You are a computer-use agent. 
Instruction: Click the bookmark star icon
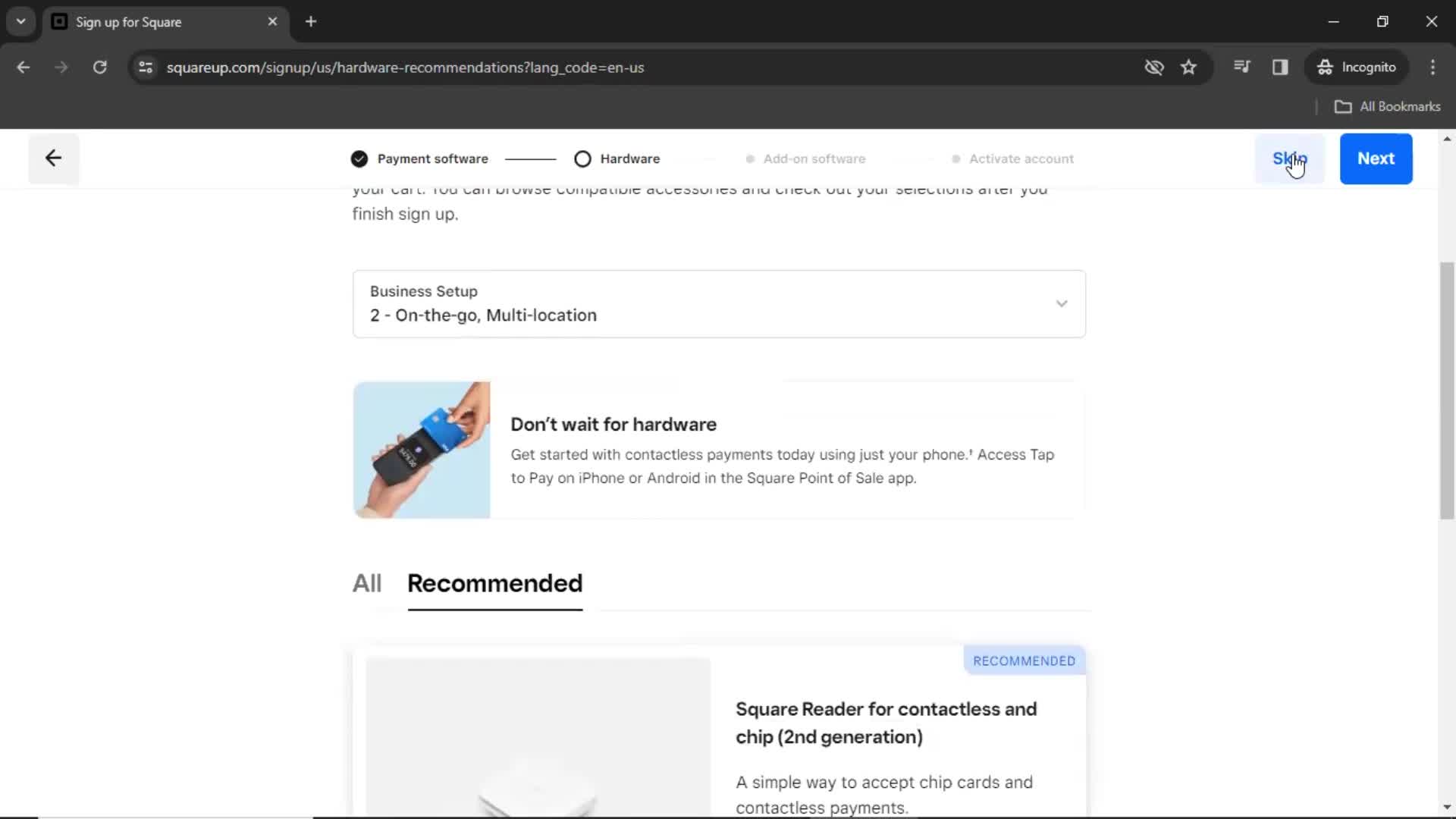tap(1188, 67)
